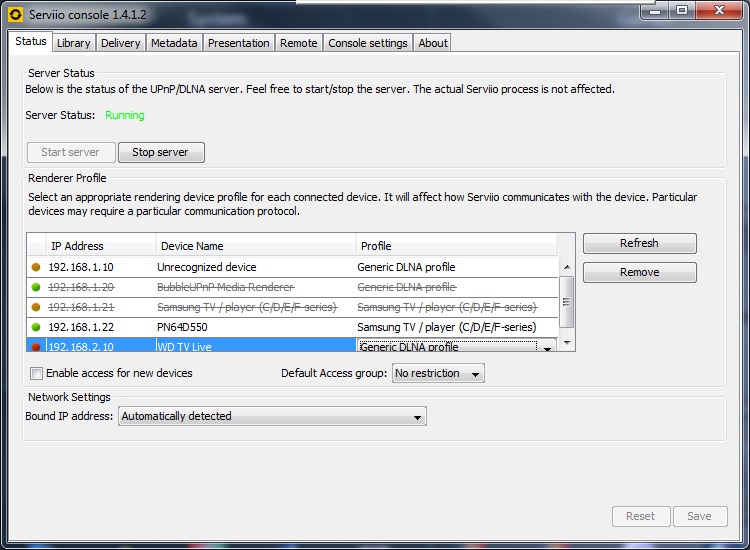Viewport: 750px width, 550px height.
Task: Click green status dot for 192.168.1.20
Action: pyautogui.click(x=37, y=287)
